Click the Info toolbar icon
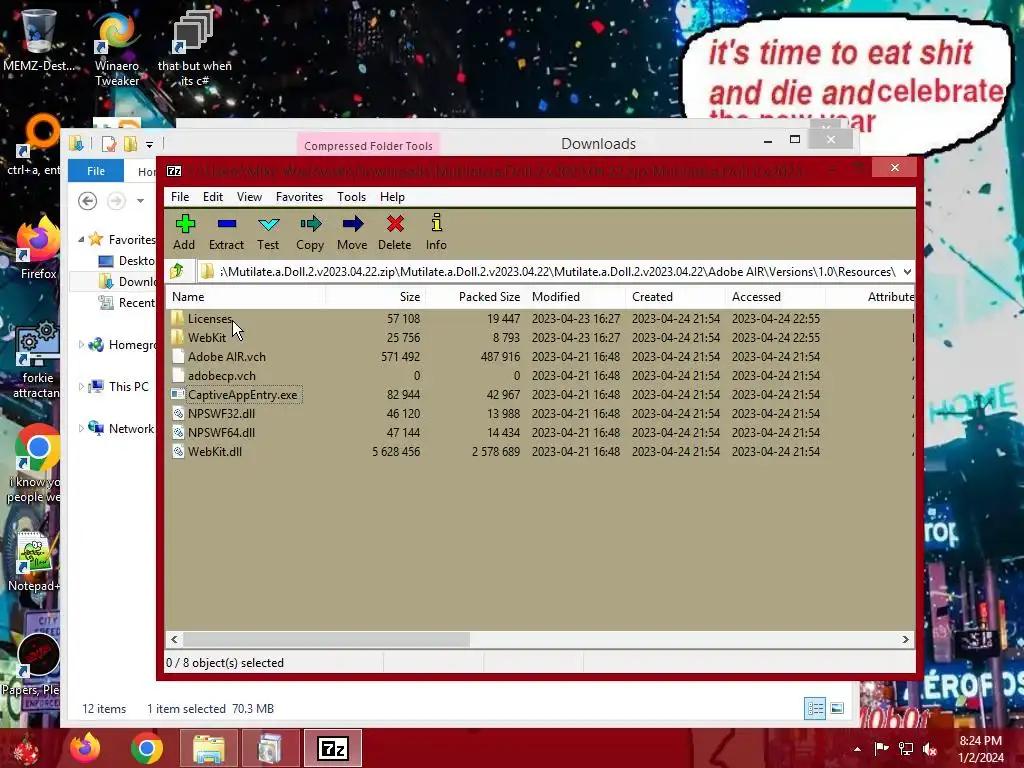The width and height of the screenshot is (1024, 768). [x=436, y=223]
